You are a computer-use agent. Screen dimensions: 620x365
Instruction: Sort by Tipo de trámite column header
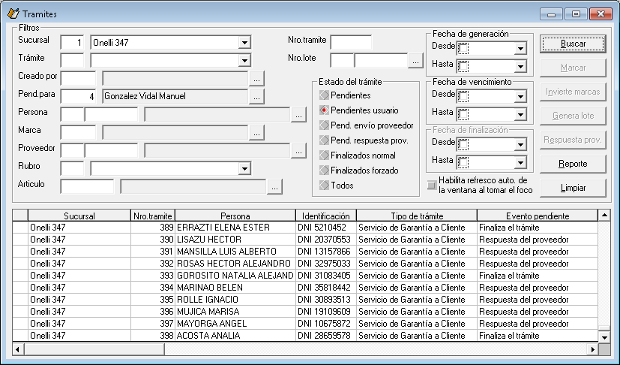click(x=417, y=216)
